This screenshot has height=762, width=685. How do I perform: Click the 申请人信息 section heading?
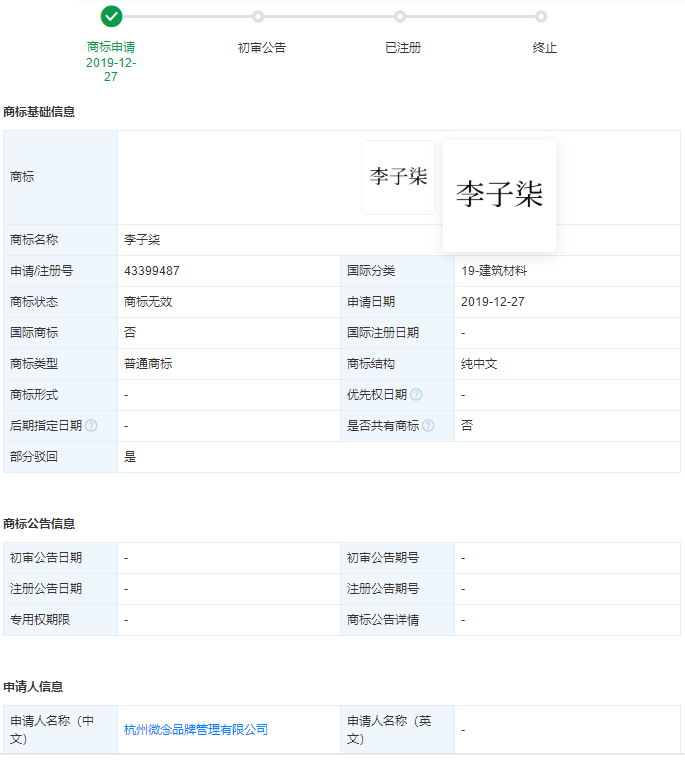click(33, 687)
